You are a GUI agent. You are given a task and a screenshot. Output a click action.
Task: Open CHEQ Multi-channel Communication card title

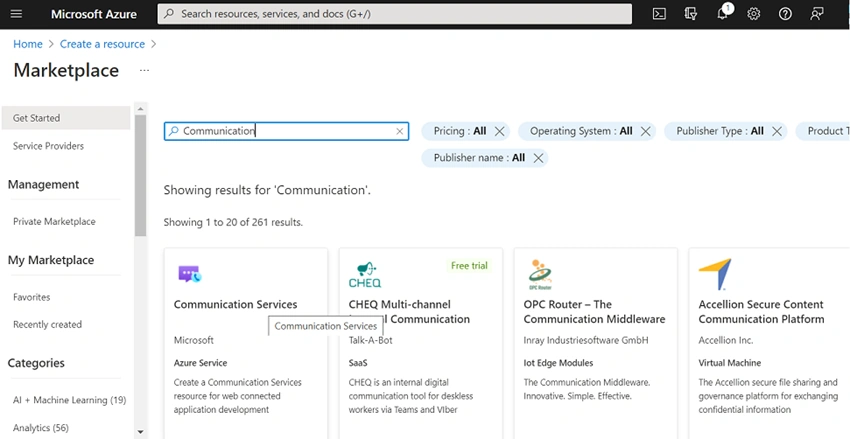click(409, 312)
